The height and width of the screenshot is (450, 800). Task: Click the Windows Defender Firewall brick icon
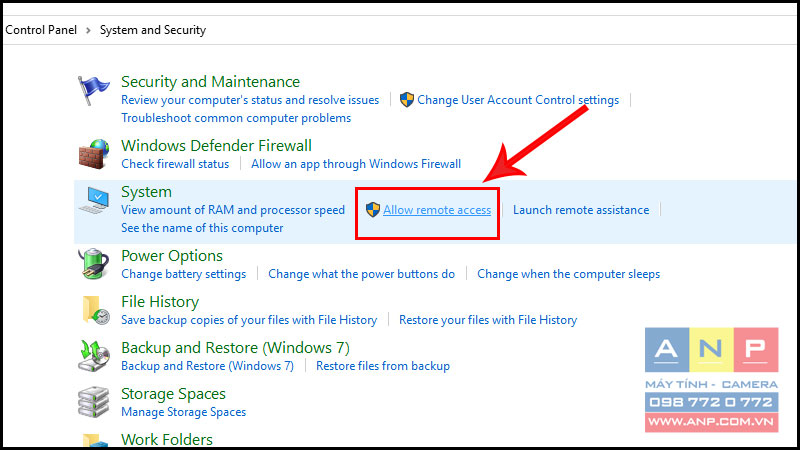pos(93,154)
